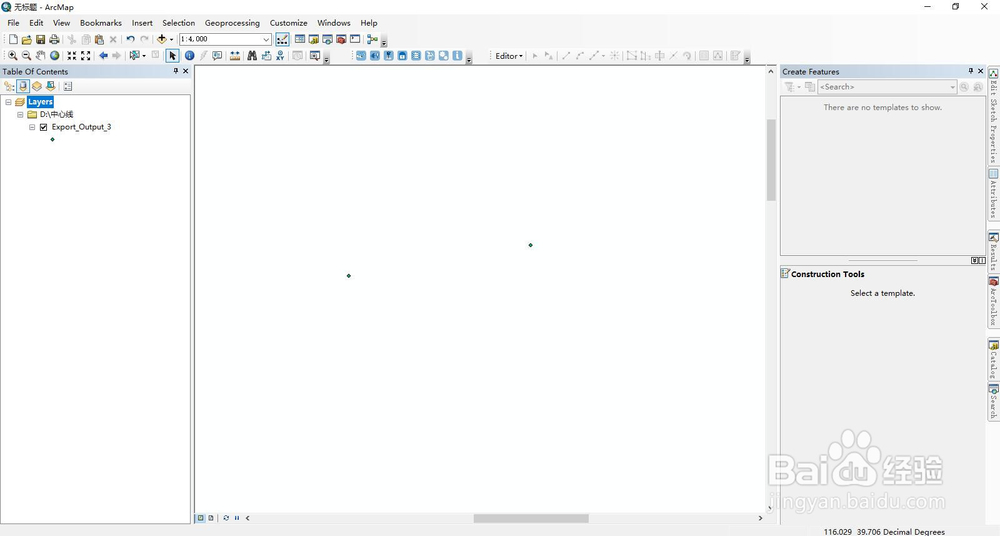Select the Identify tool

(x=189, y=56)
